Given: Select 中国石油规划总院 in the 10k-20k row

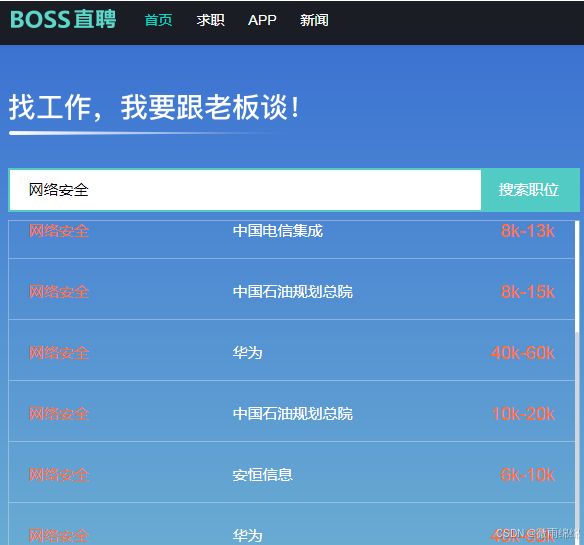Looking at the screenshot, I should 293,414.
